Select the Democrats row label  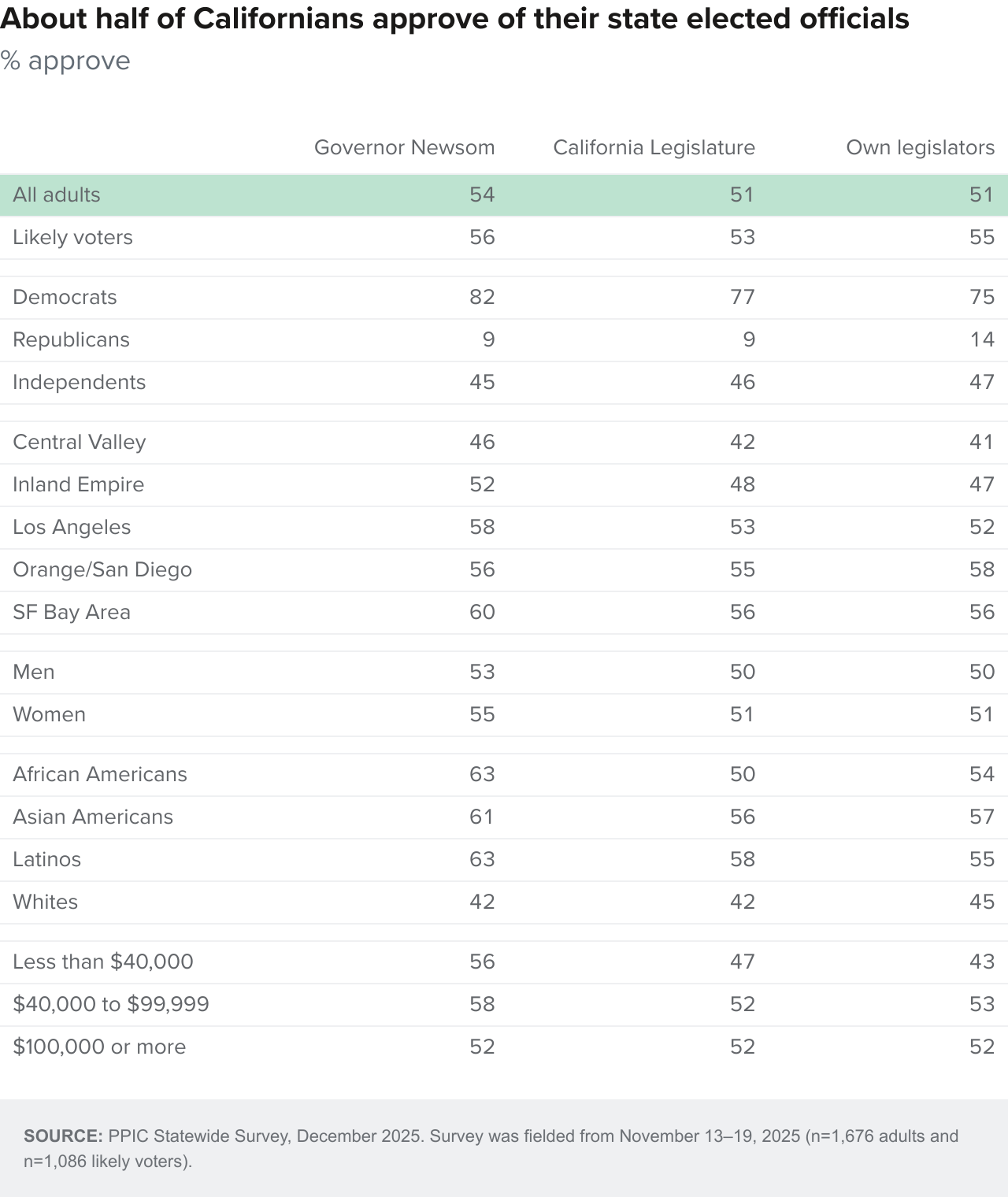coord(65,297)
